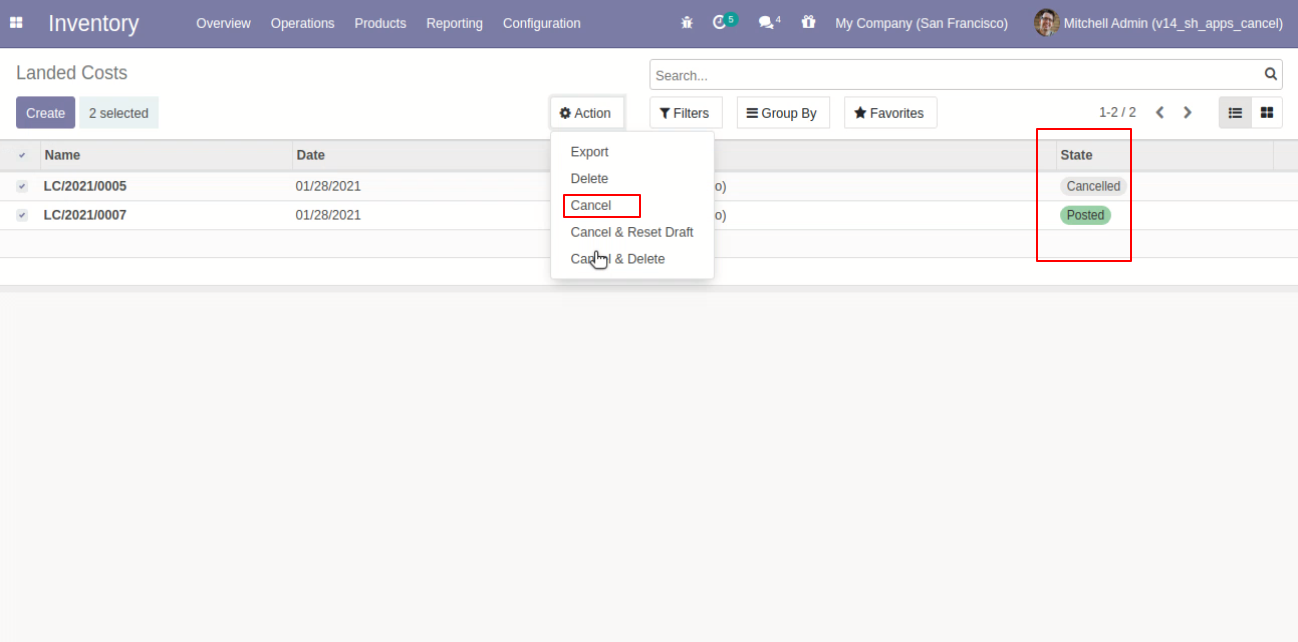Click the 1-2 / 2 pager counter
The width and height of the screenshot is (1298, 642).
(x=1117, y=113)
